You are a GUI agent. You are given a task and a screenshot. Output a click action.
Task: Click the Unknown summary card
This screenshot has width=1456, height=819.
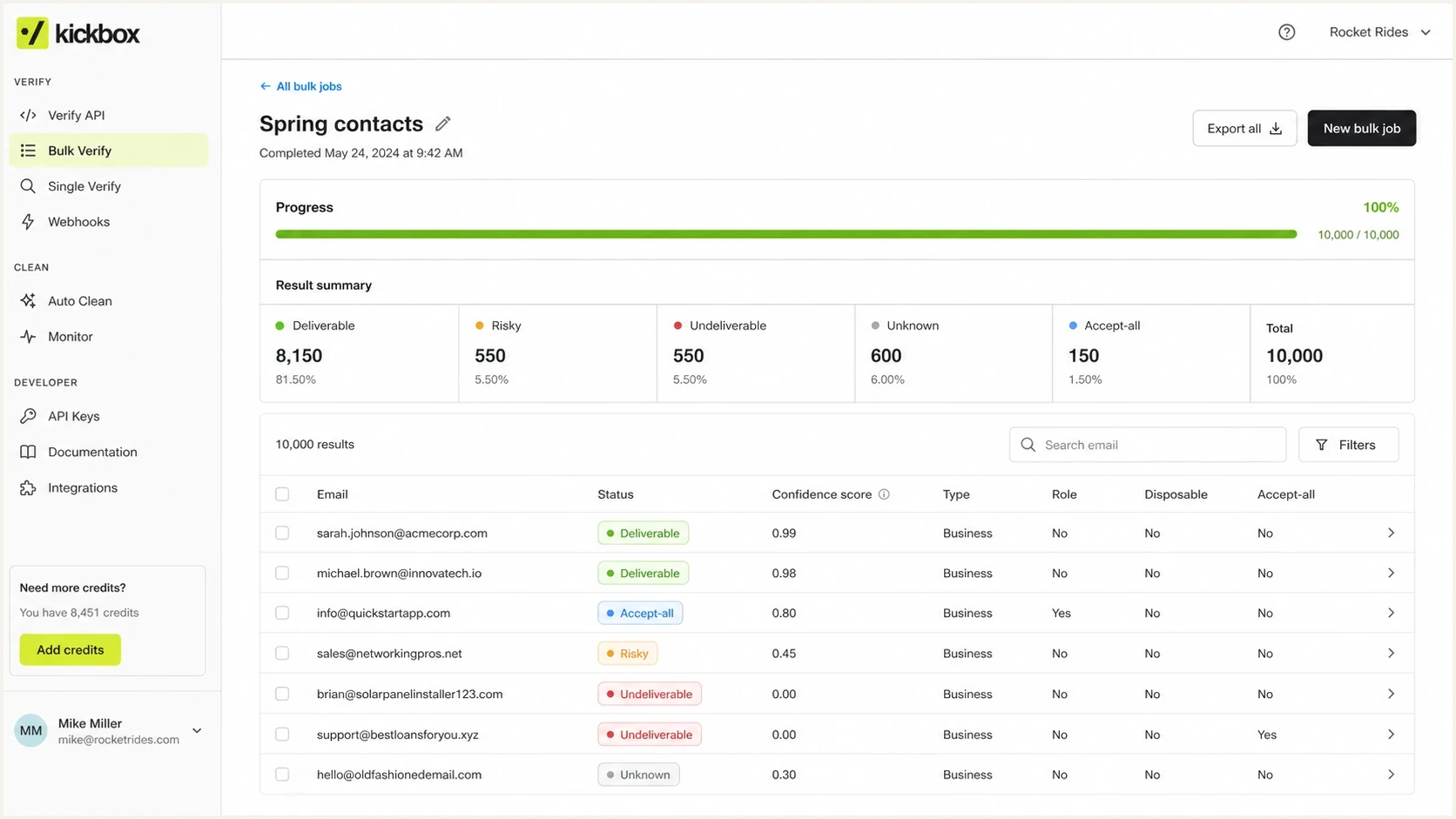pos(954,353)
